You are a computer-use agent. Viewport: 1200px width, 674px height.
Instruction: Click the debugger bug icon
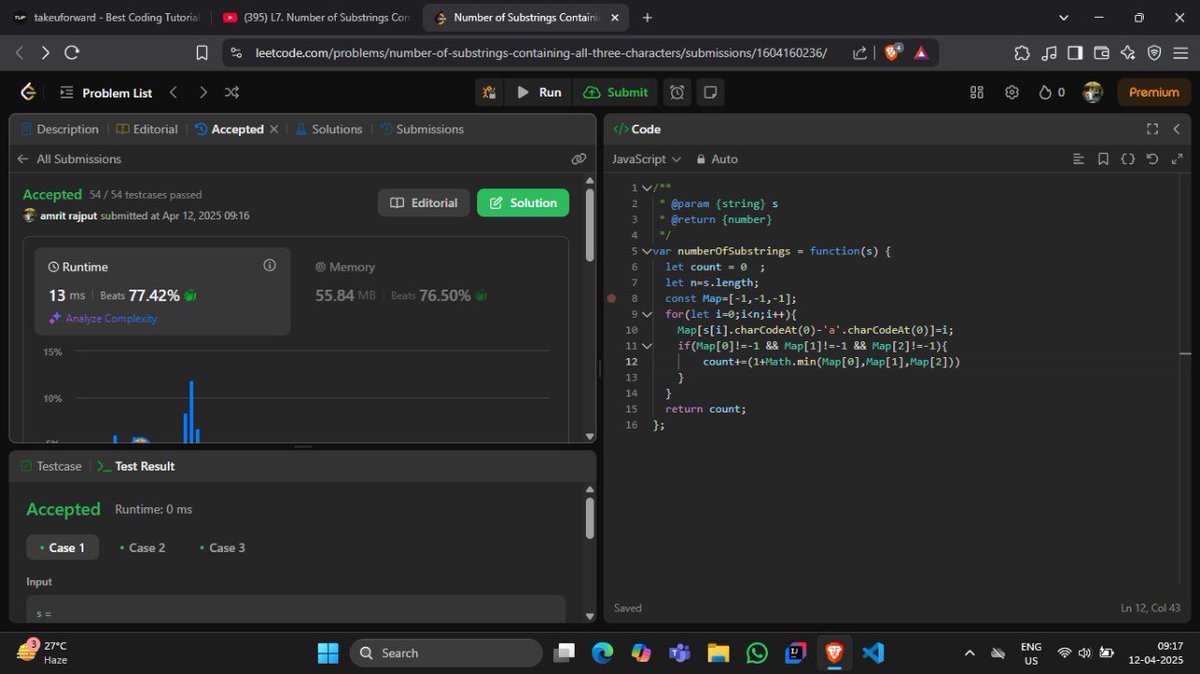pos(489,92)
